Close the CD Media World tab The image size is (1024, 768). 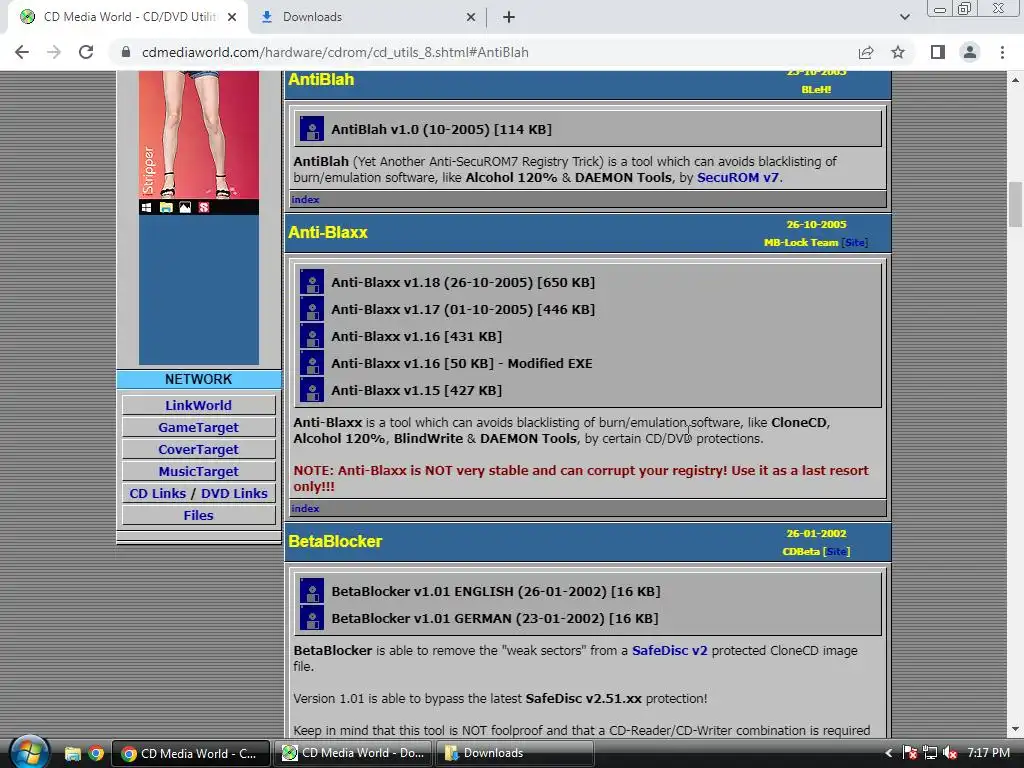pyautogui.click(x=232, y=17)
